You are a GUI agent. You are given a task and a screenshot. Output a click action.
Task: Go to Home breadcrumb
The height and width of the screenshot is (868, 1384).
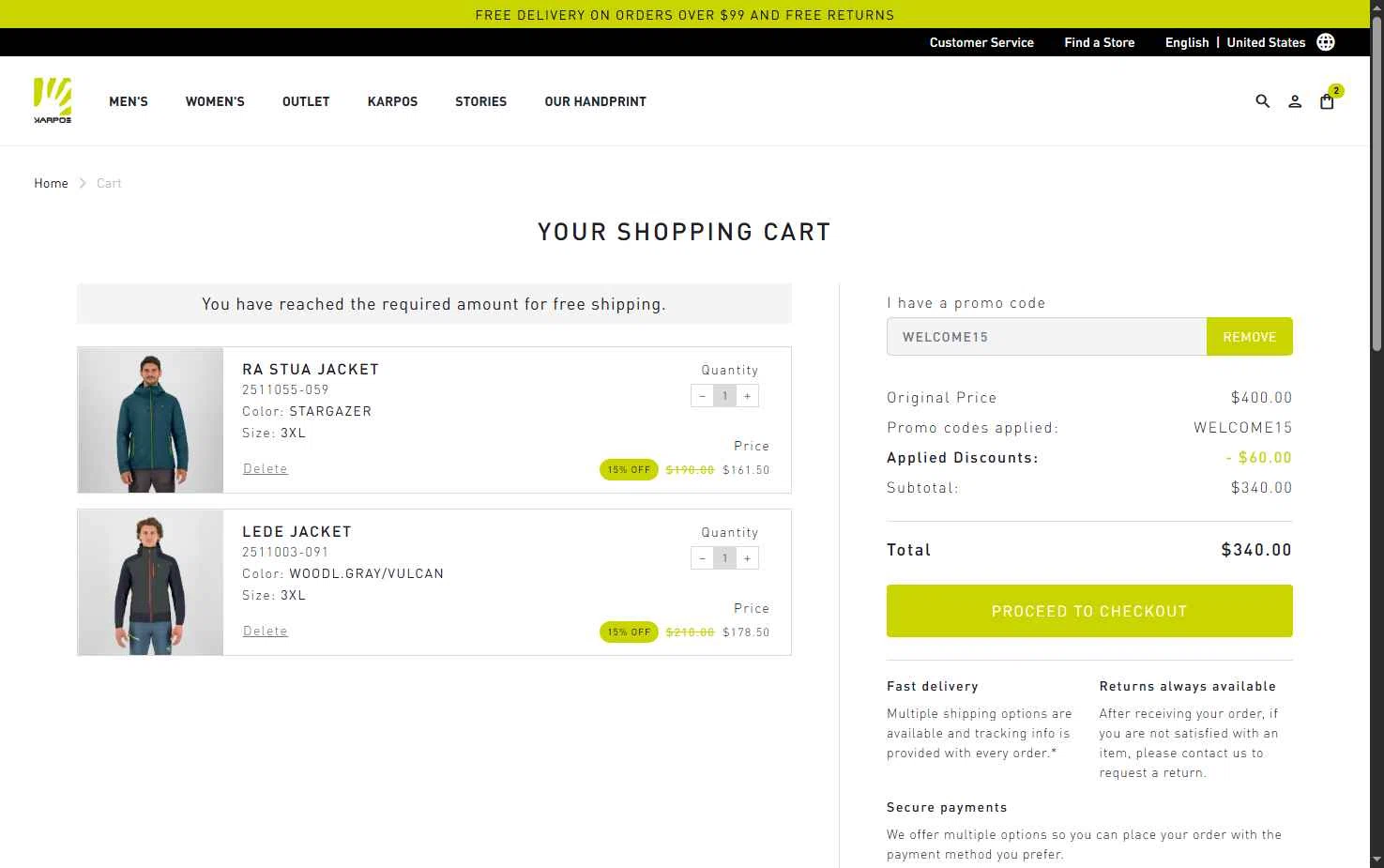[x=51, y=183]
